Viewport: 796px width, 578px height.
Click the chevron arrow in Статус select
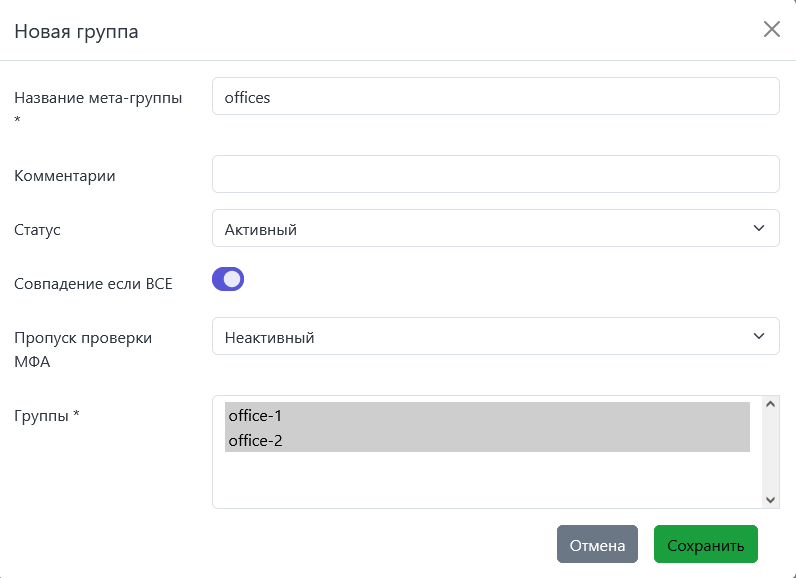758,229
